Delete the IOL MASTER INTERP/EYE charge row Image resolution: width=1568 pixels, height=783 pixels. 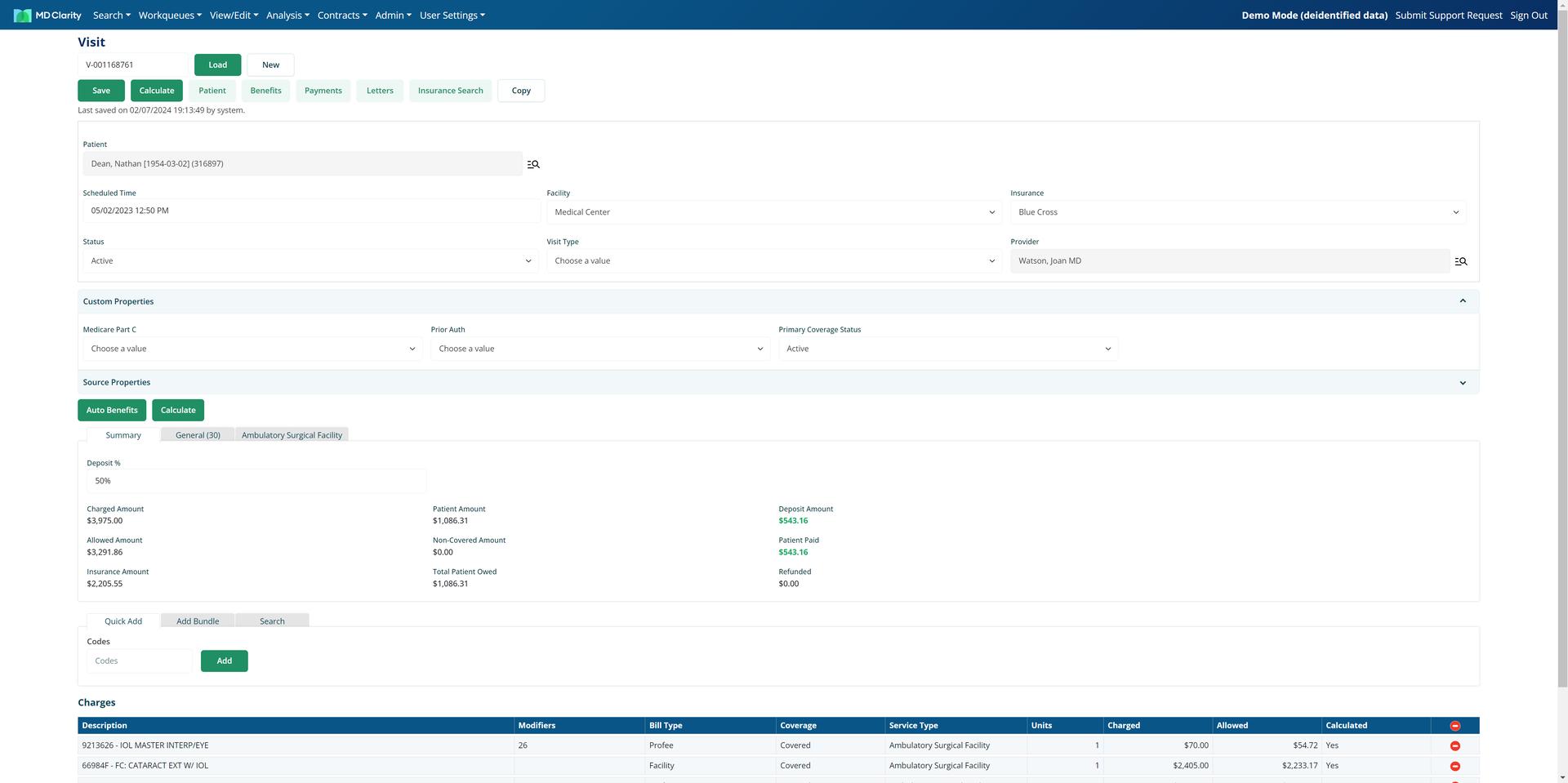point(1454,746)
